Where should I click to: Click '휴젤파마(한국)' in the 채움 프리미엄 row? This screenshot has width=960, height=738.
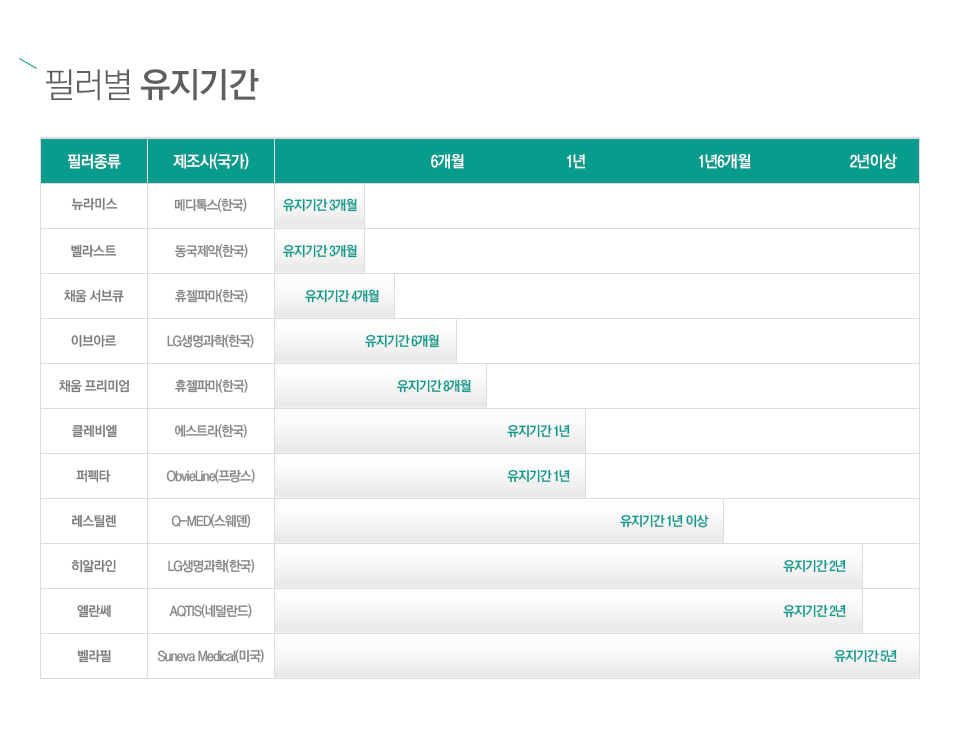click(211, 386)
